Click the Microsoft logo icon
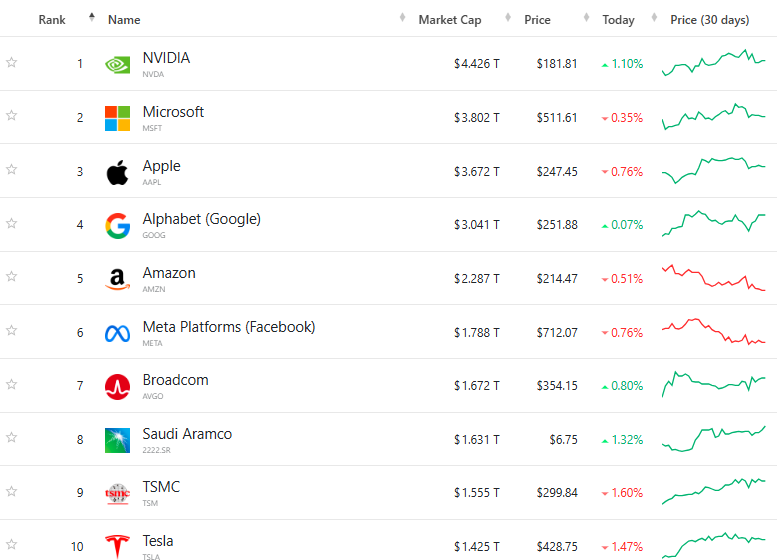 (x=117, y=118)
